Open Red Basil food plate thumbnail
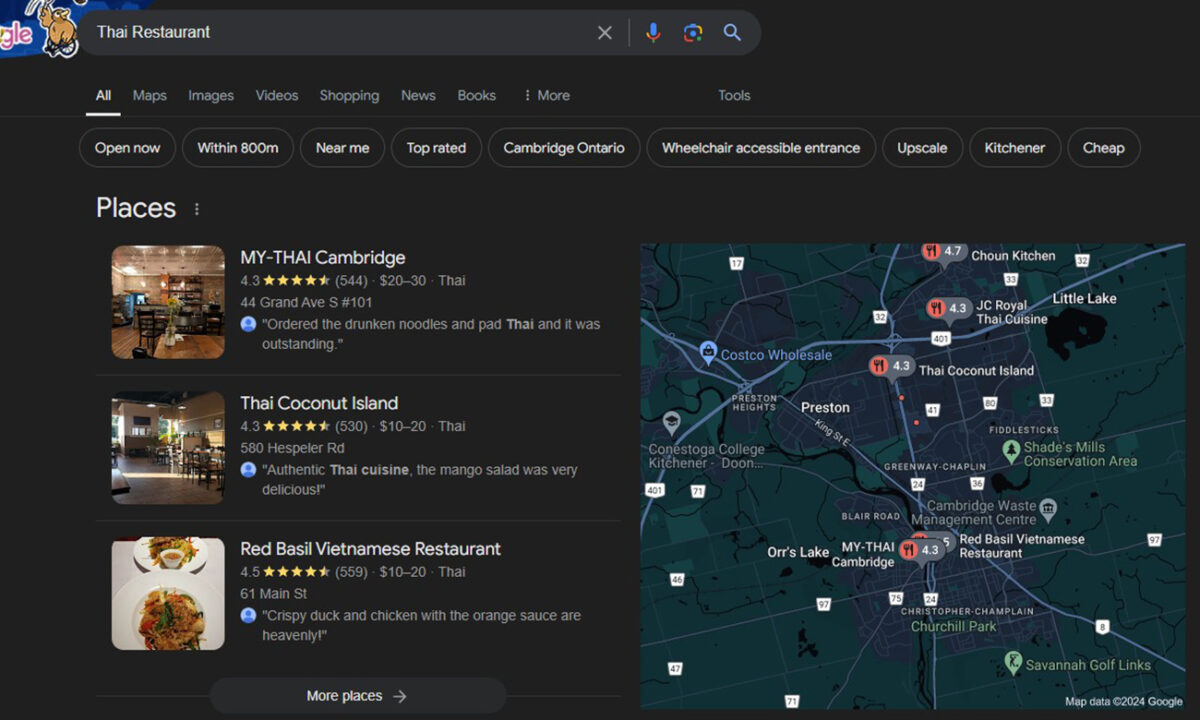This screenshot has width=1200, height=720. coord(168,594)
